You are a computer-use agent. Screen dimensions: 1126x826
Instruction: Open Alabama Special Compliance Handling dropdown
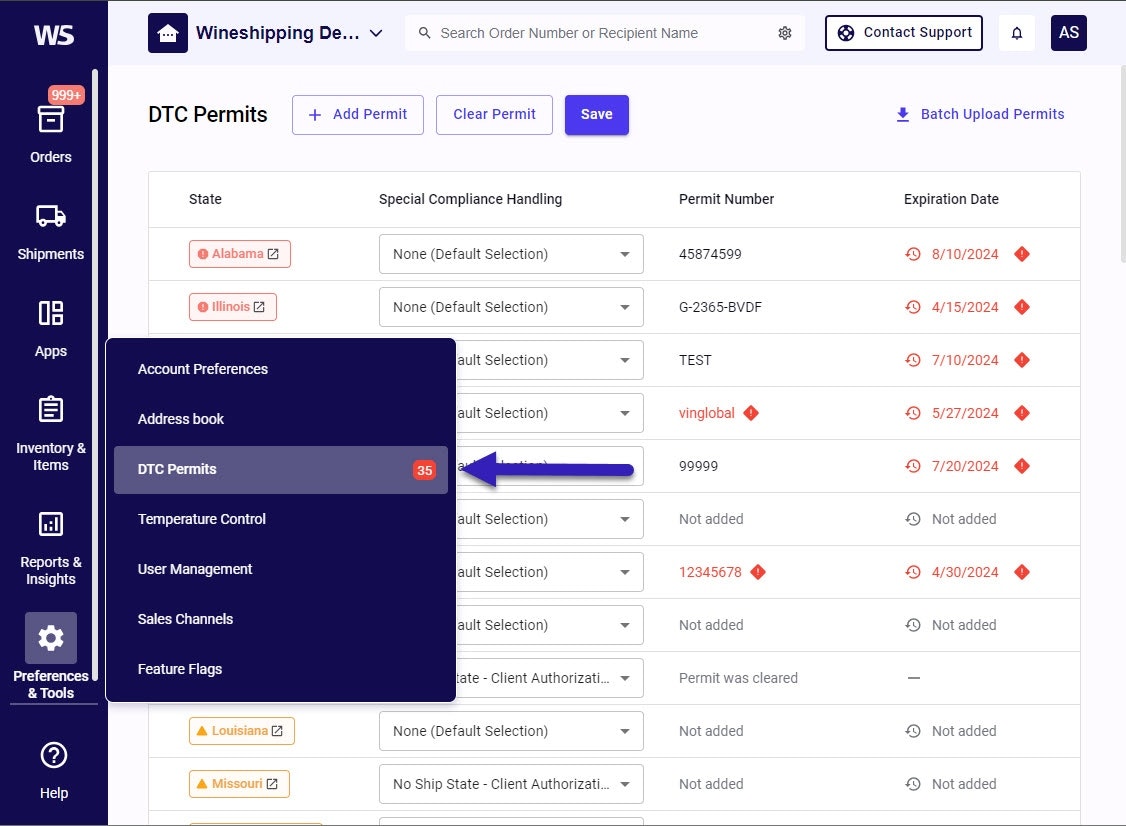(x=511, y=254)
